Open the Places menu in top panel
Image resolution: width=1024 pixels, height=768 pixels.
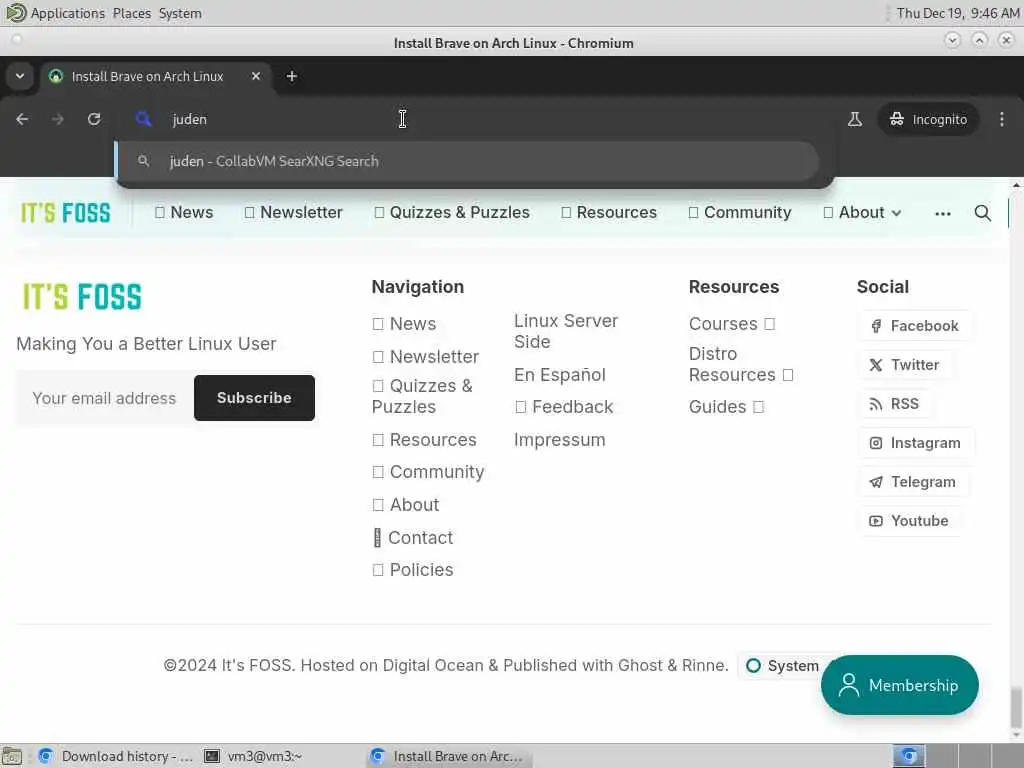click(131, 13)
